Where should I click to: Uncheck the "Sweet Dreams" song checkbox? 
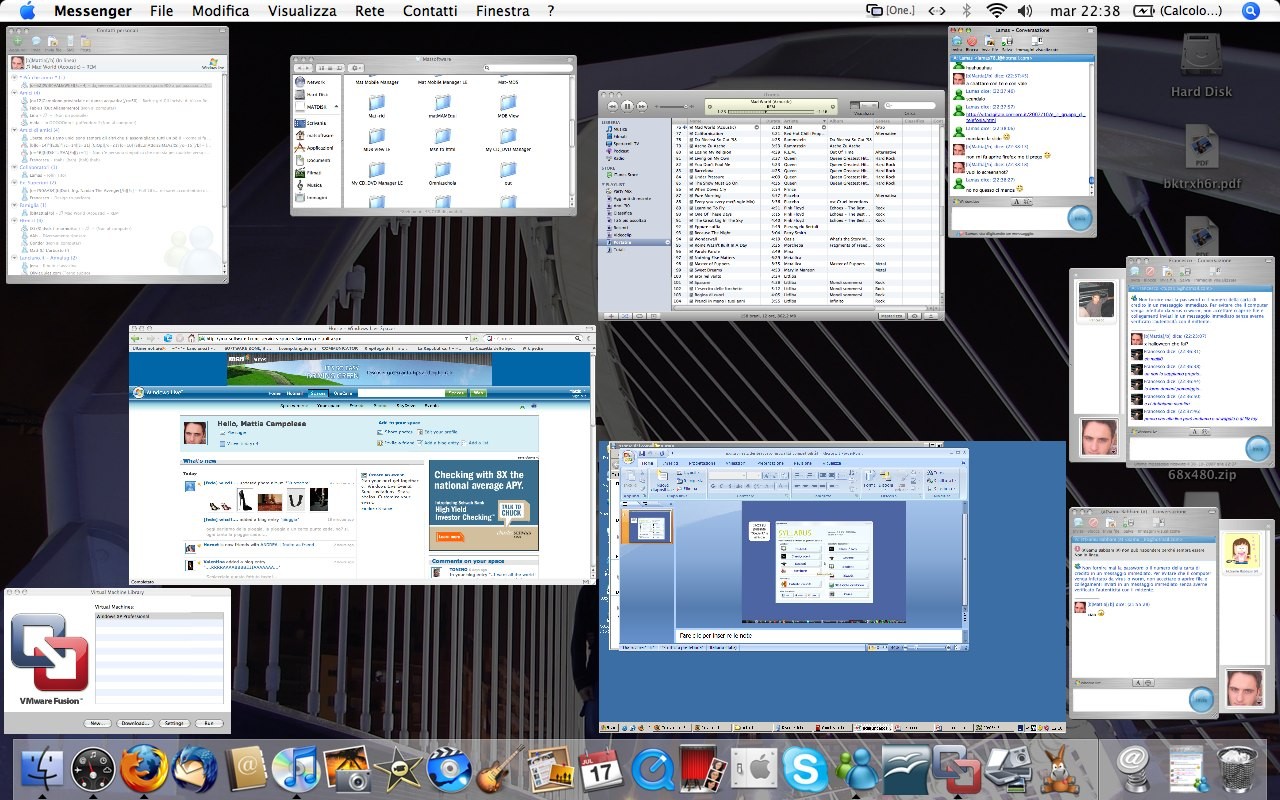[x=691, y=270]
